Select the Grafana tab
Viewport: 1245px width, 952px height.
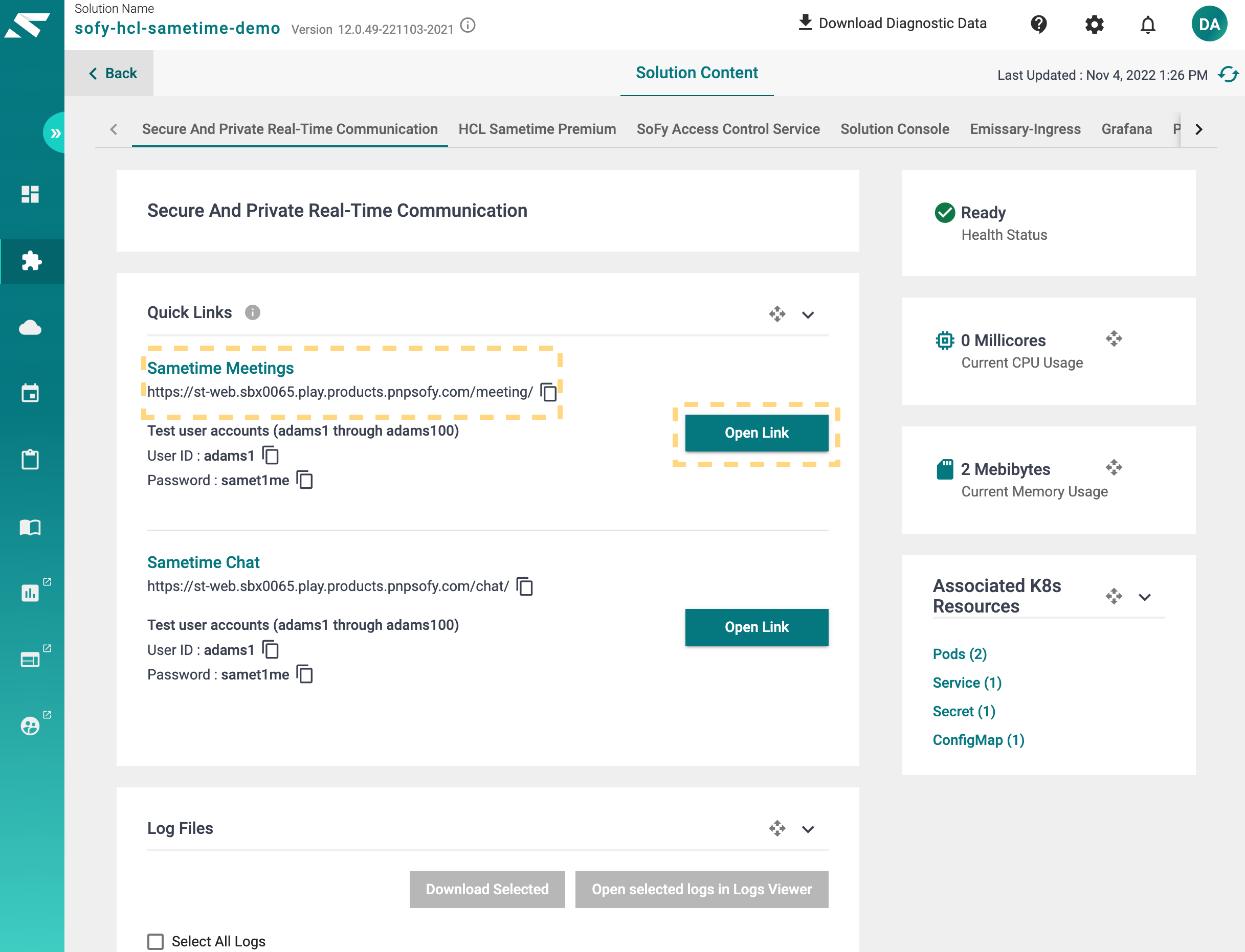(1126, 129)
